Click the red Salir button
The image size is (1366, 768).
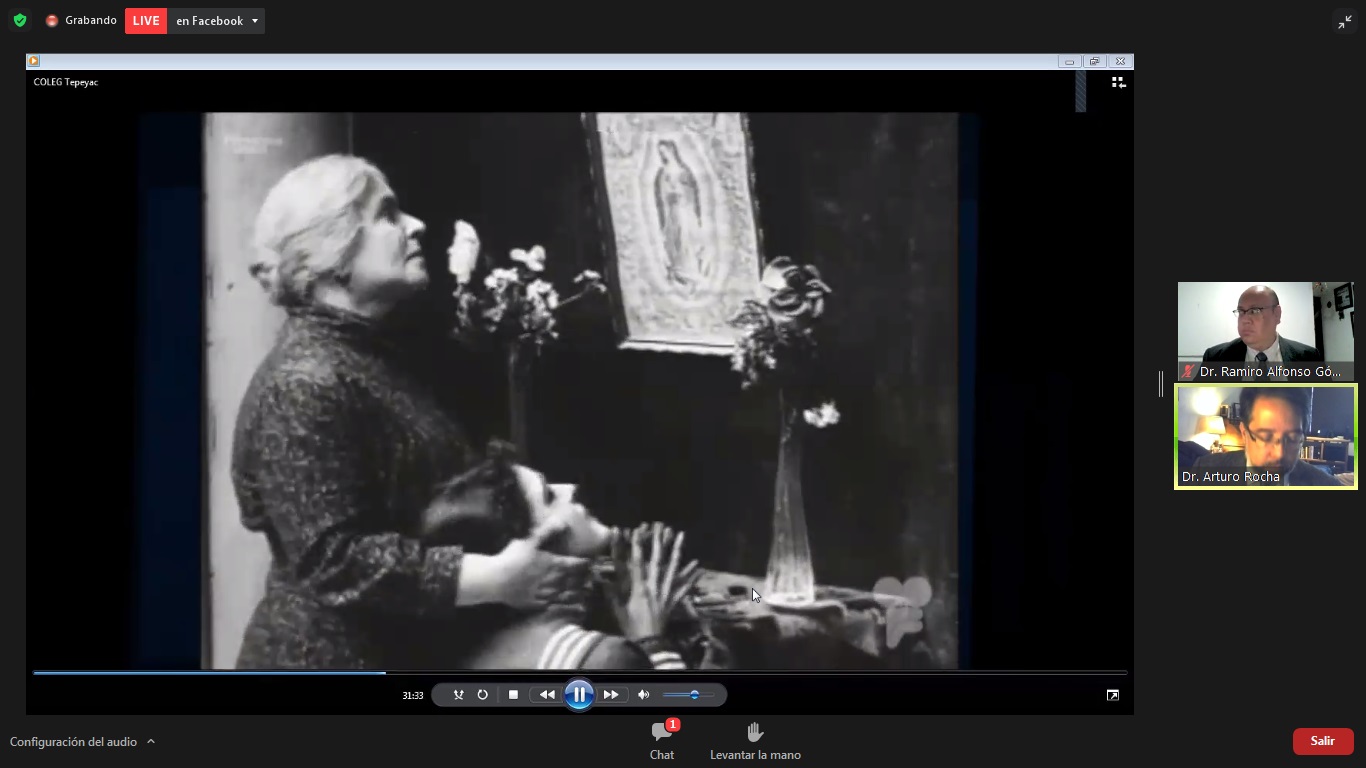(1323, 741)
